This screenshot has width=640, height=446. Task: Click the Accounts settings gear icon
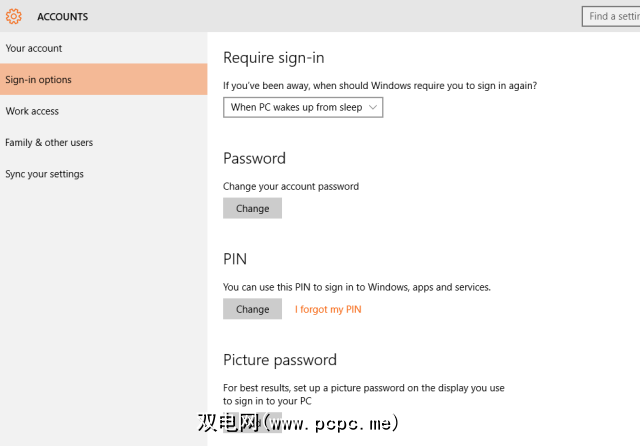(14, 16)
